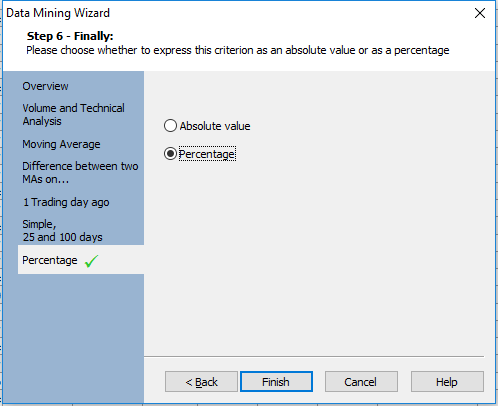This screenshot has width=498, height=406.
Task: Go back with the Back button
Action: pos(201,382)
